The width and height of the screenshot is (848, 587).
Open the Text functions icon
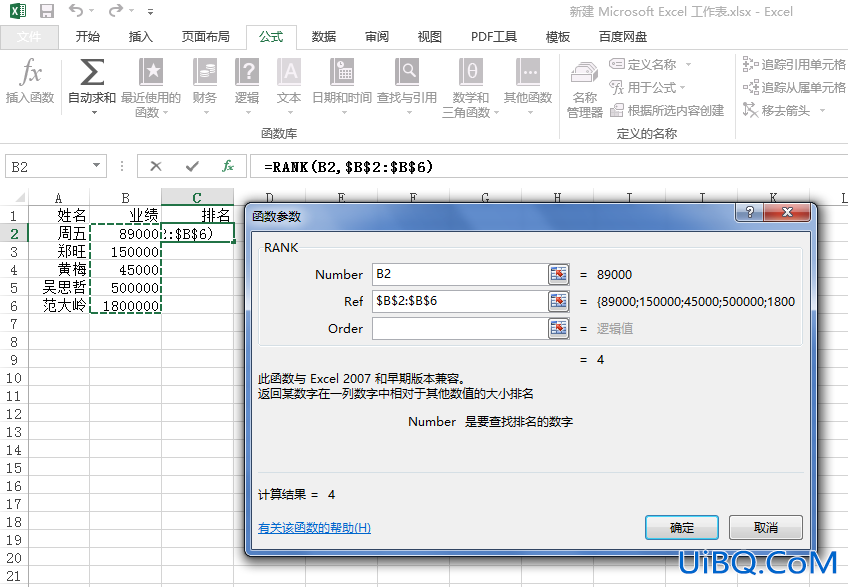point(289,72)
